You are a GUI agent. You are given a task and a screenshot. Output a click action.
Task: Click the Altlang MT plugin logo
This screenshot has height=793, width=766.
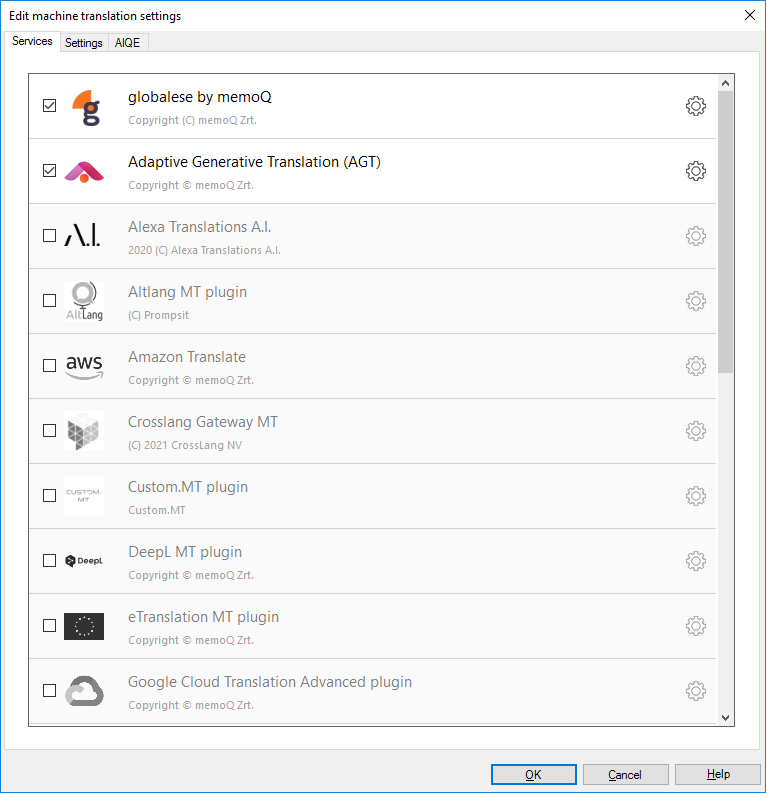(84, 301)
